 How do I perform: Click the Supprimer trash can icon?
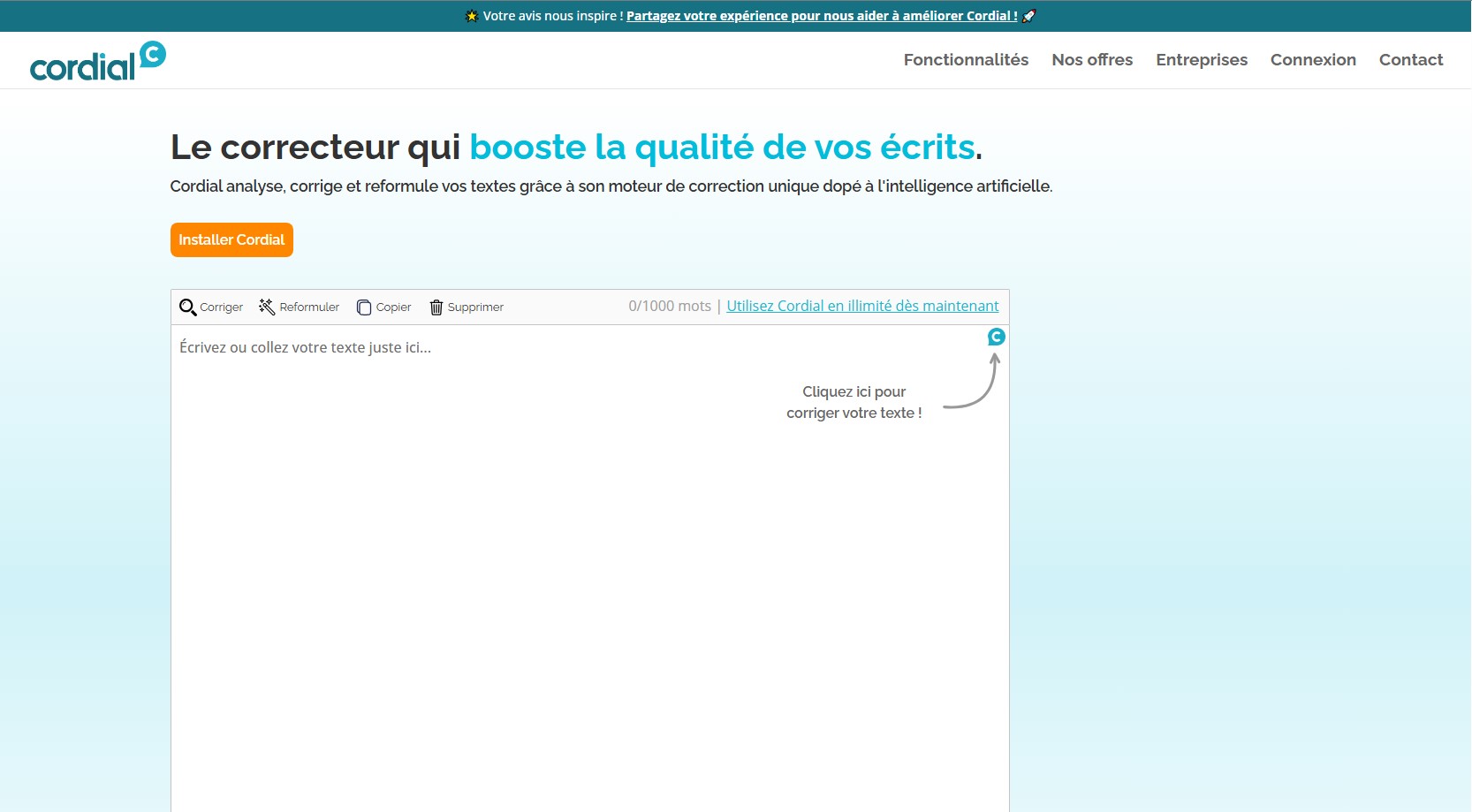(436, 307)
